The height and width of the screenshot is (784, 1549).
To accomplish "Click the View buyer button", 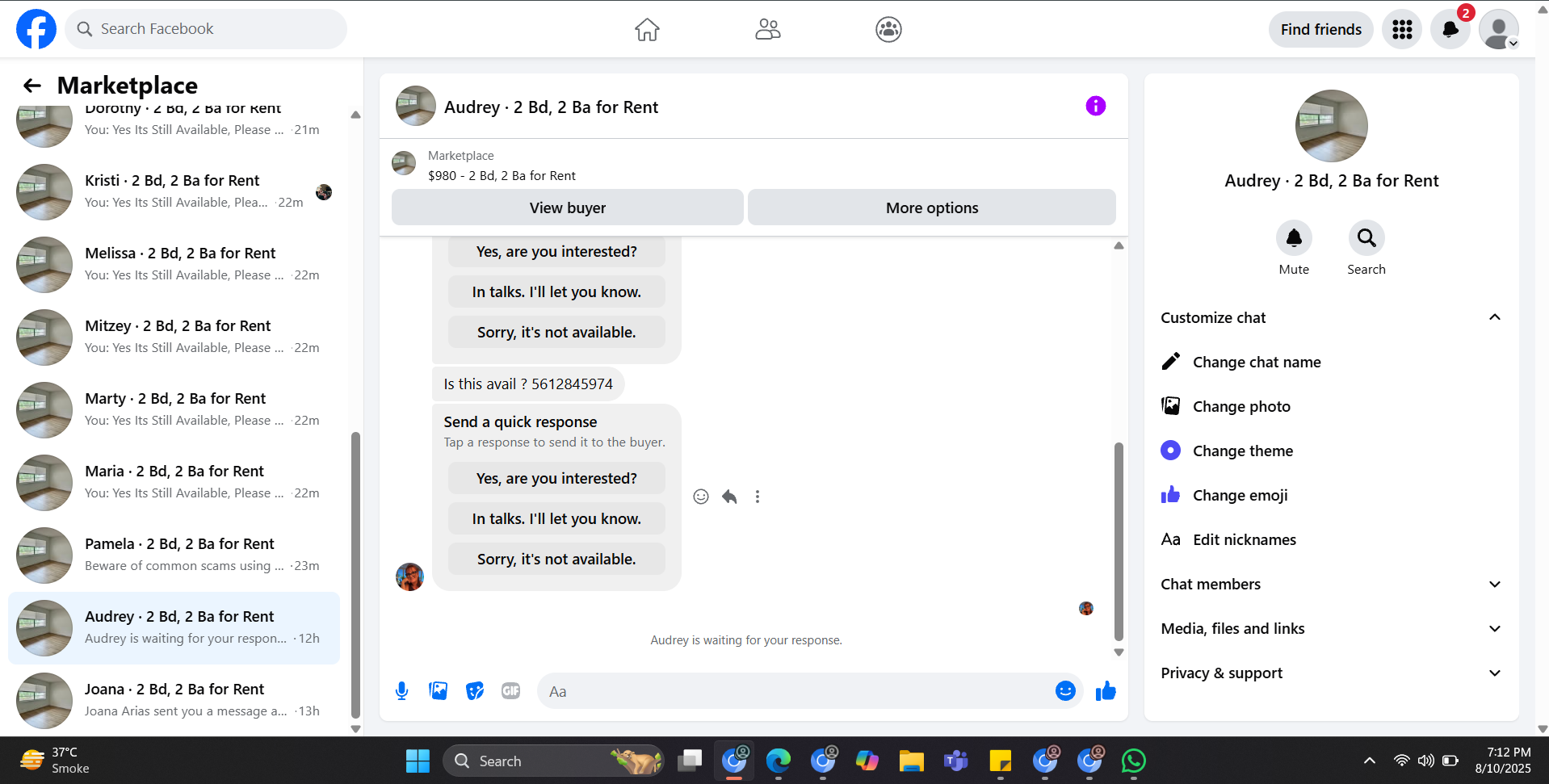I will [567, 208].
